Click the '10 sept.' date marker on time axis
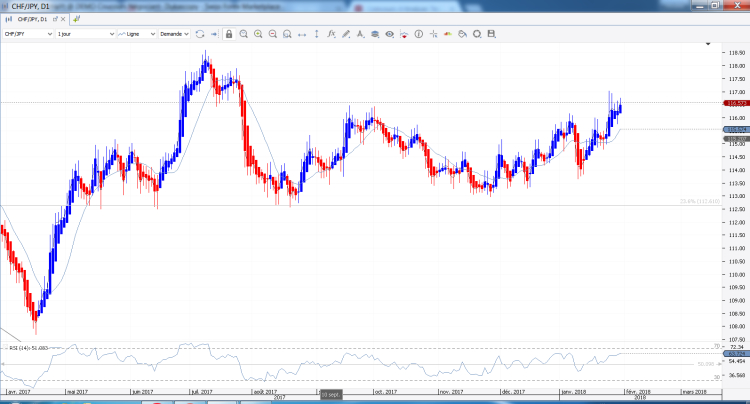 coord(330,394)
